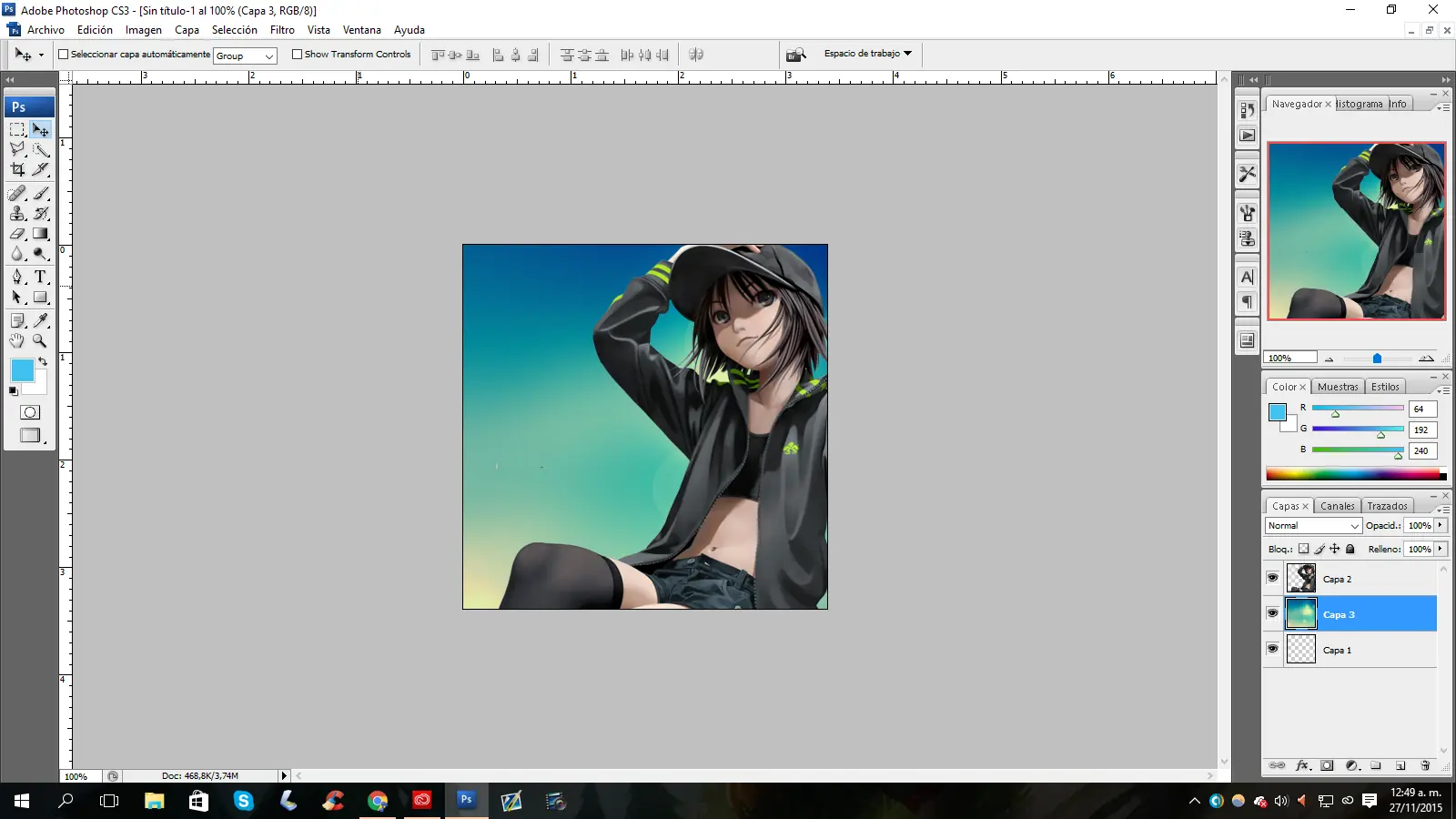Image resolution: width=1456 pixels, height=819 pixels.
Task: Activate the Crop tool
Action: click(x=17, y=169)
